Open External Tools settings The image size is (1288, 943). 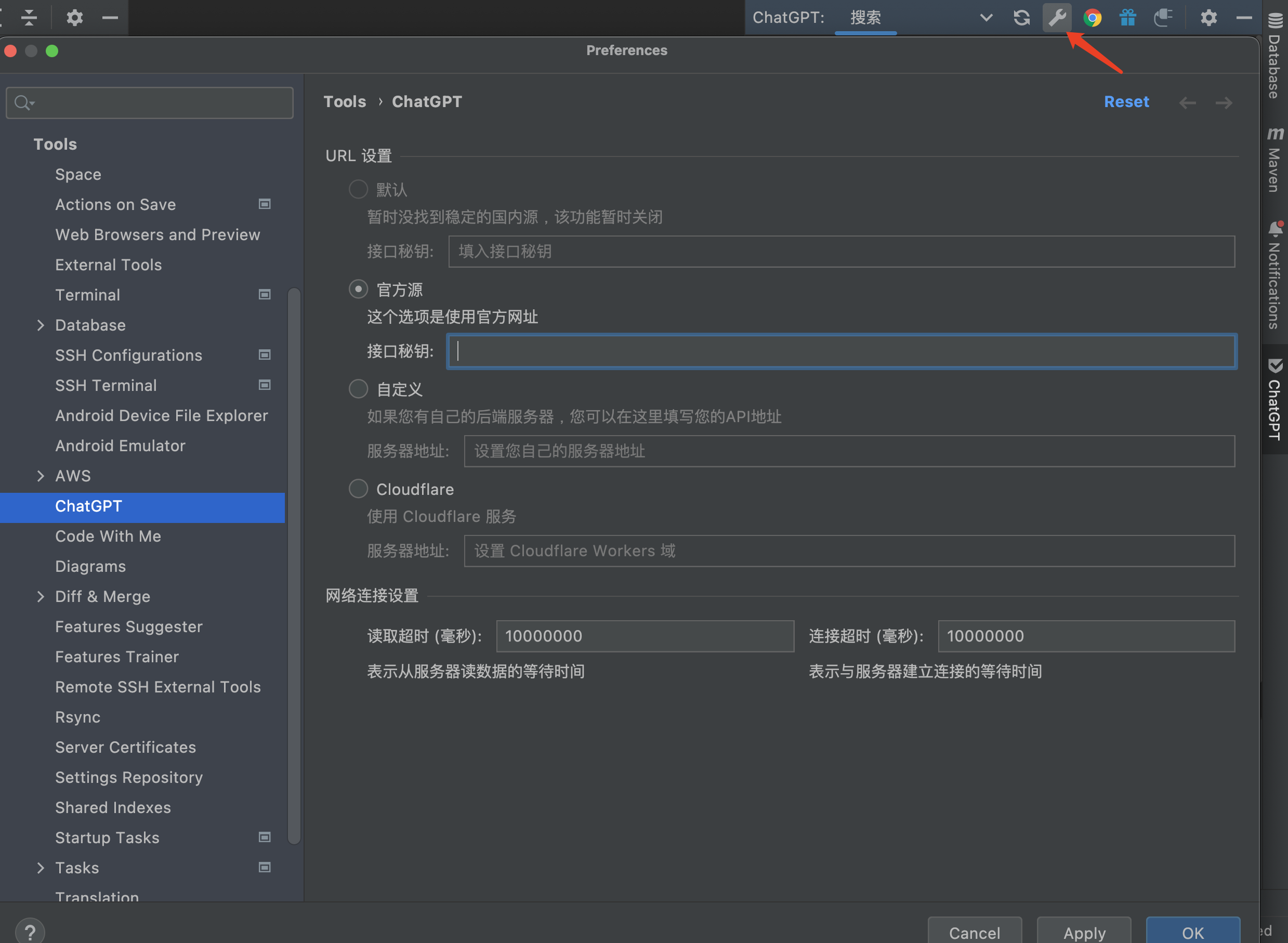(109, 265)
